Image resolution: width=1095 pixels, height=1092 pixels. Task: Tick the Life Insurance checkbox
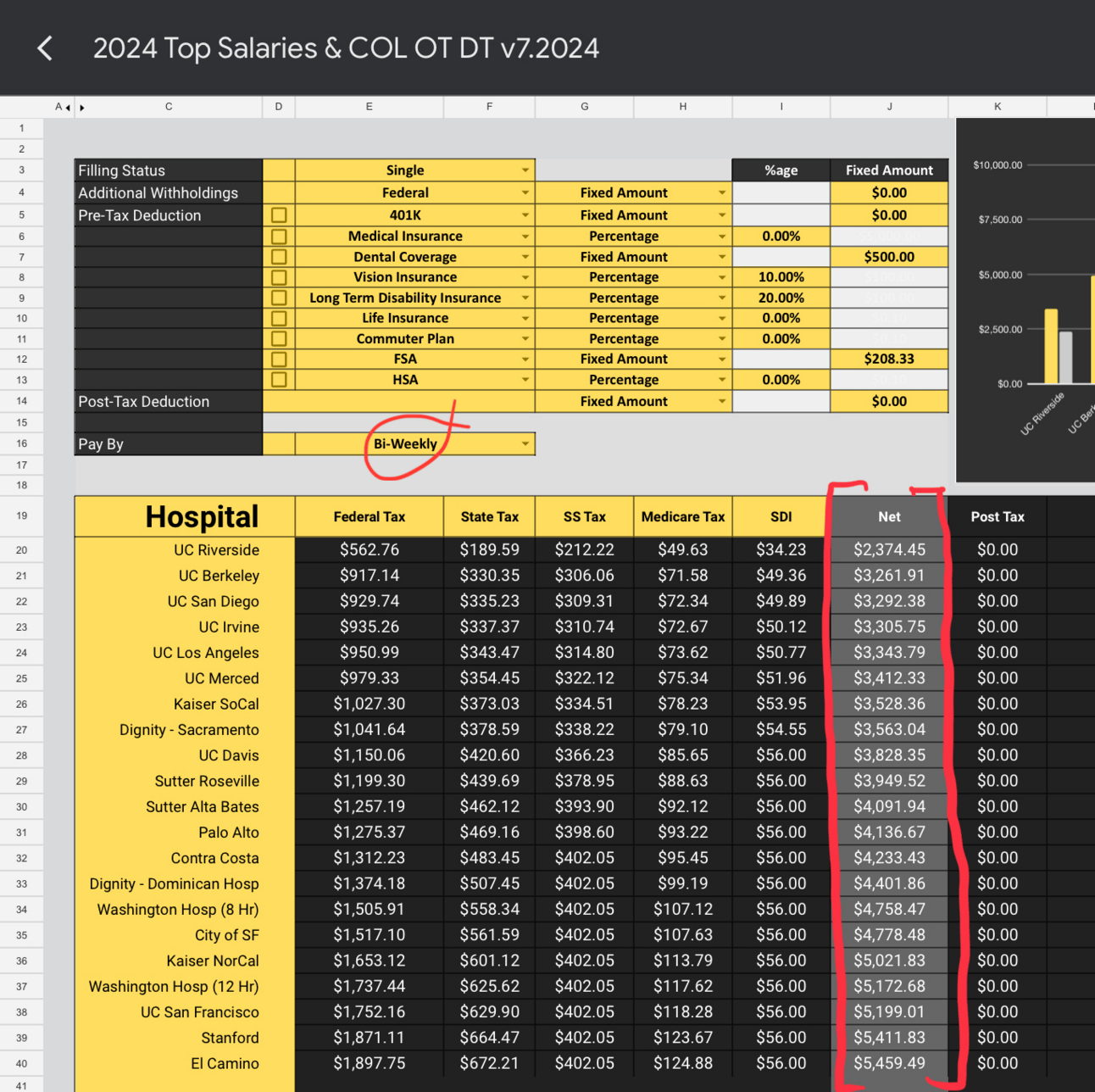click(279, 318)
